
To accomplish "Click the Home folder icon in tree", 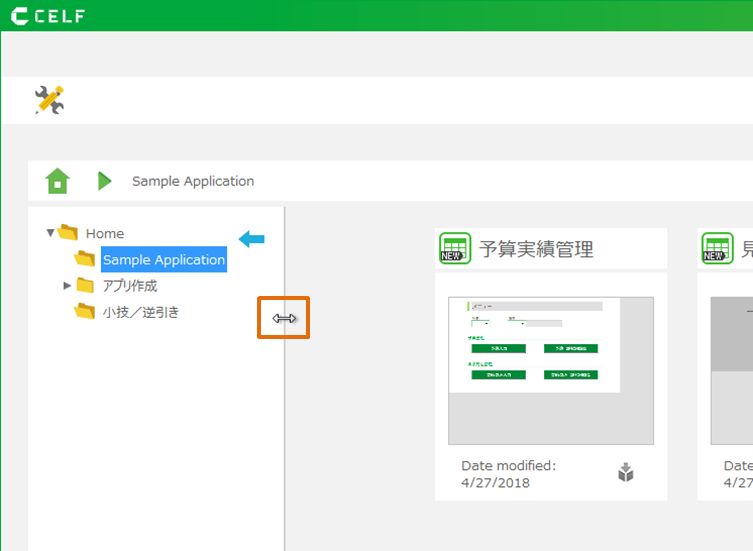I will tap(68, 233).
